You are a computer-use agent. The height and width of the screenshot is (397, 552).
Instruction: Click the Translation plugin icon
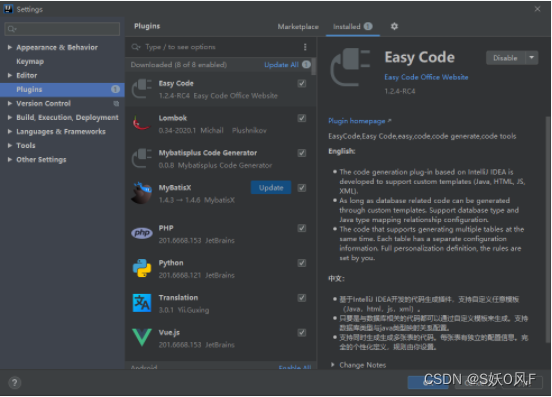142,303
